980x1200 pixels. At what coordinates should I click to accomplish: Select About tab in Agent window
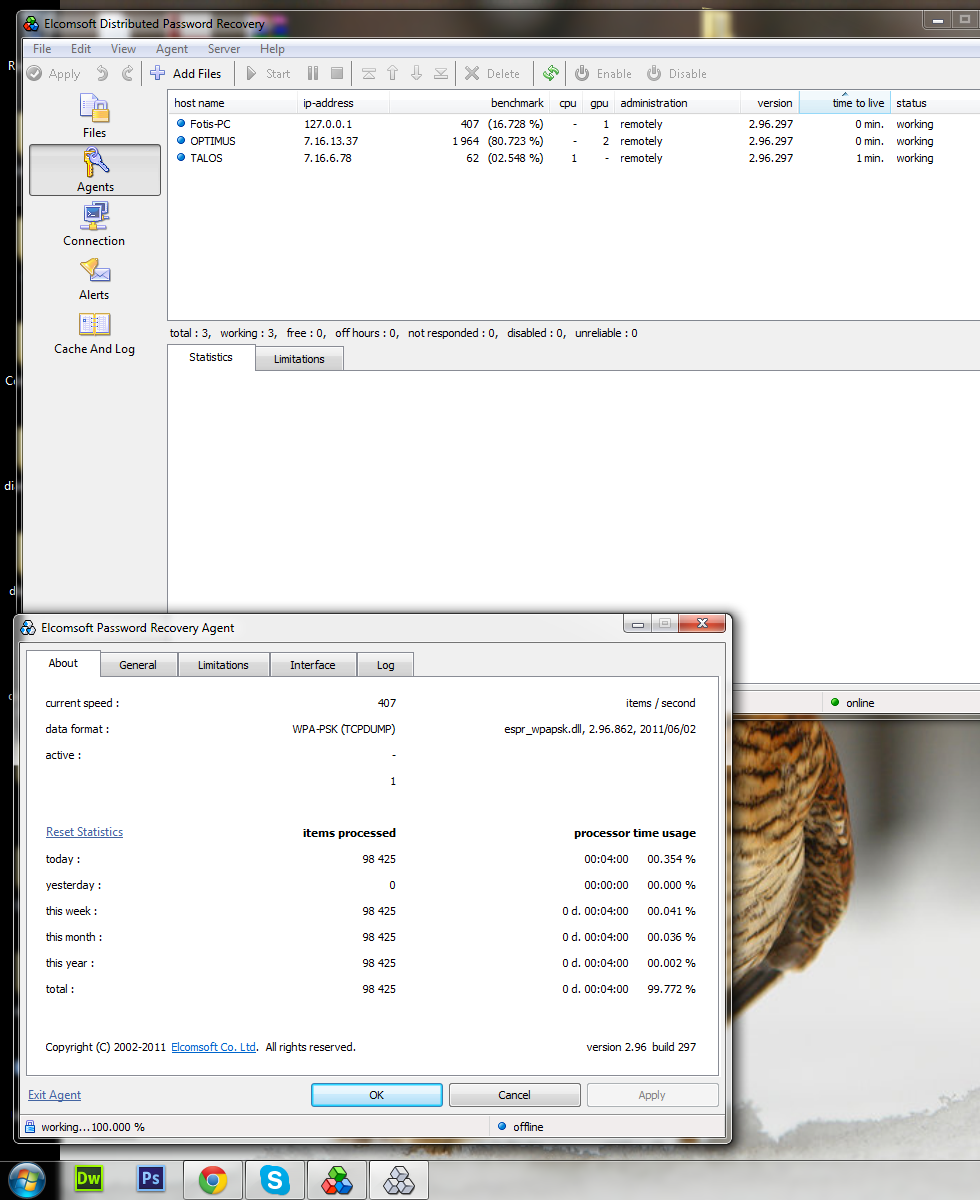click(63, 663)
